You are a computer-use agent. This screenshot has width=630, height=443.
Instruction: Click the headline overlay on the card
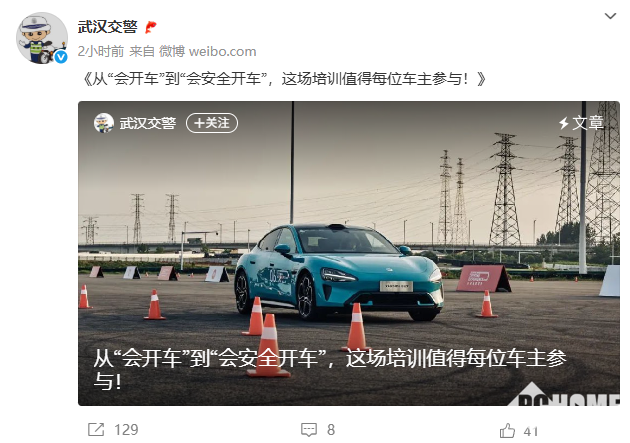point(330,370)
